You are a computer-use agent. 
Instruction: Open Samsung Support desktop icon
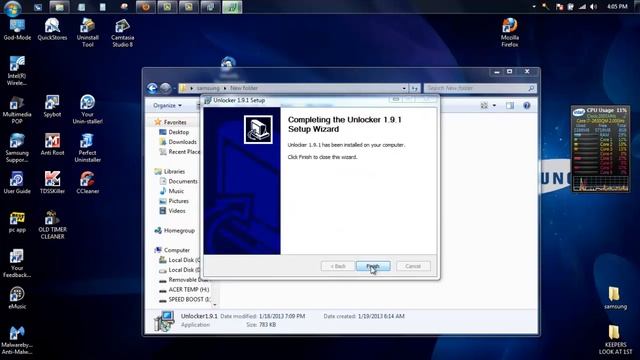pyautogui.click(x=17, y=148)
